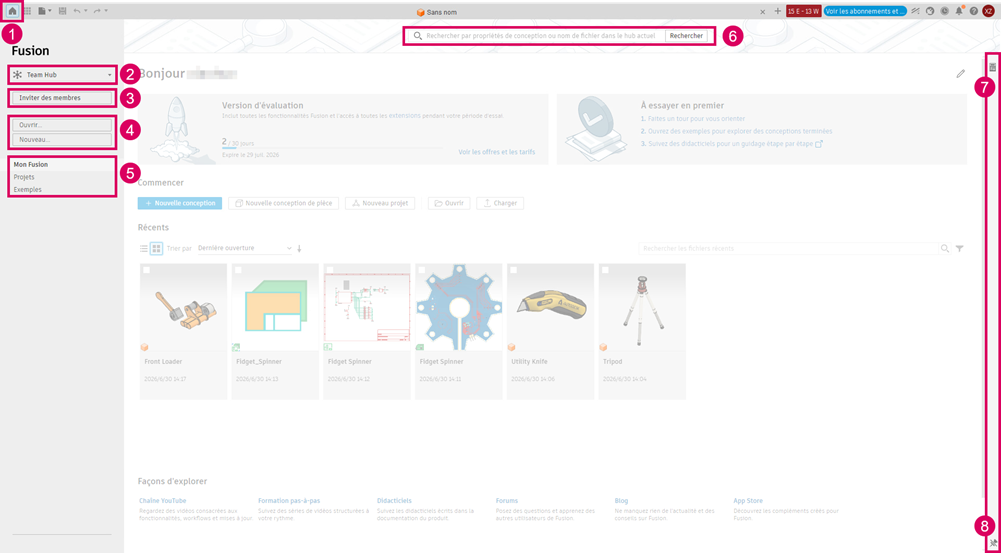Open the extensions link in trial card
This screenshot has height=553, width=1001.
tap(405, 116)
